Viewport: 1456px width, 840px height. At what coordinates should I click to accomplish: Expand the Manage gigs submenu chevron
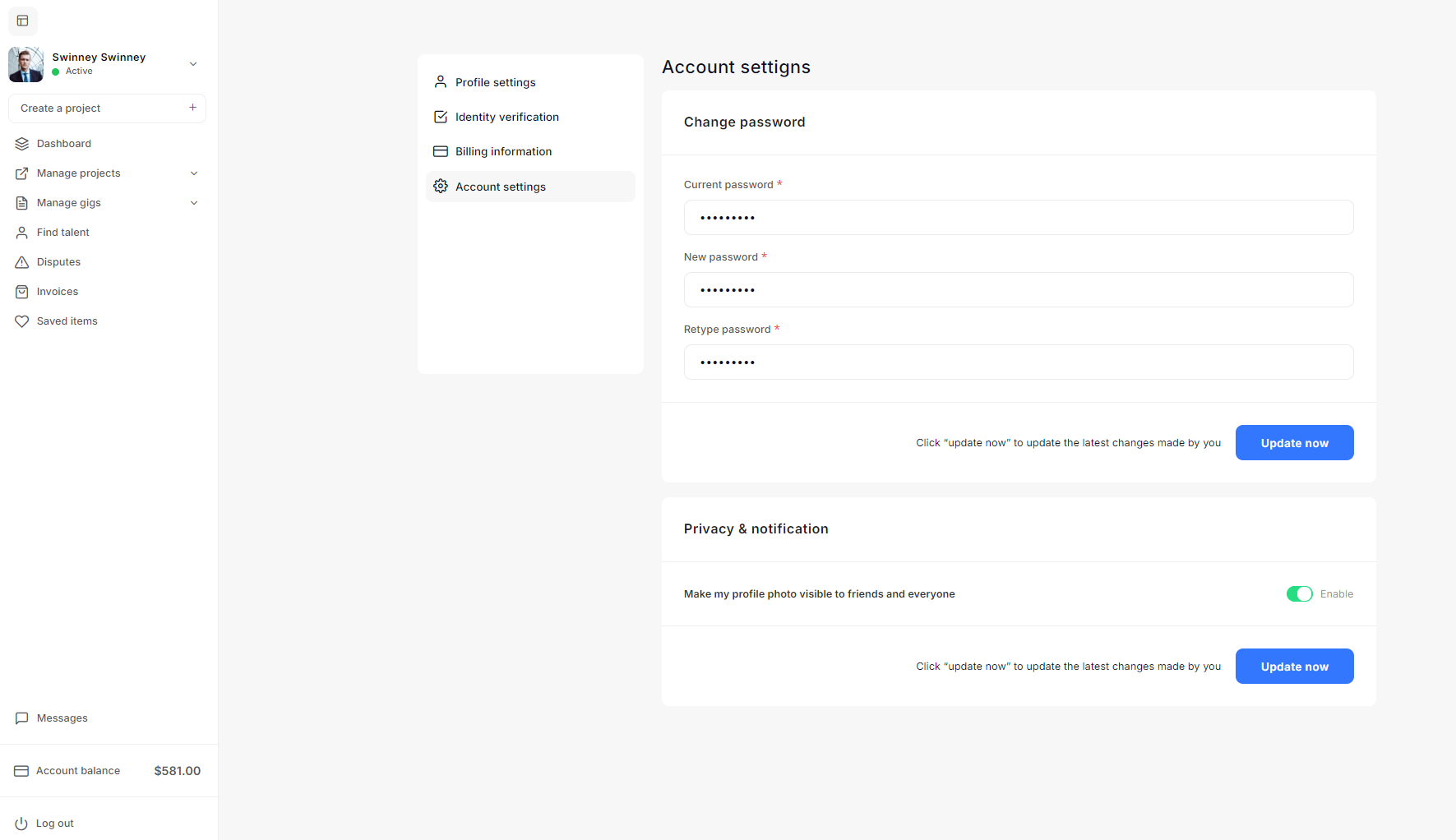pos(194,203)
